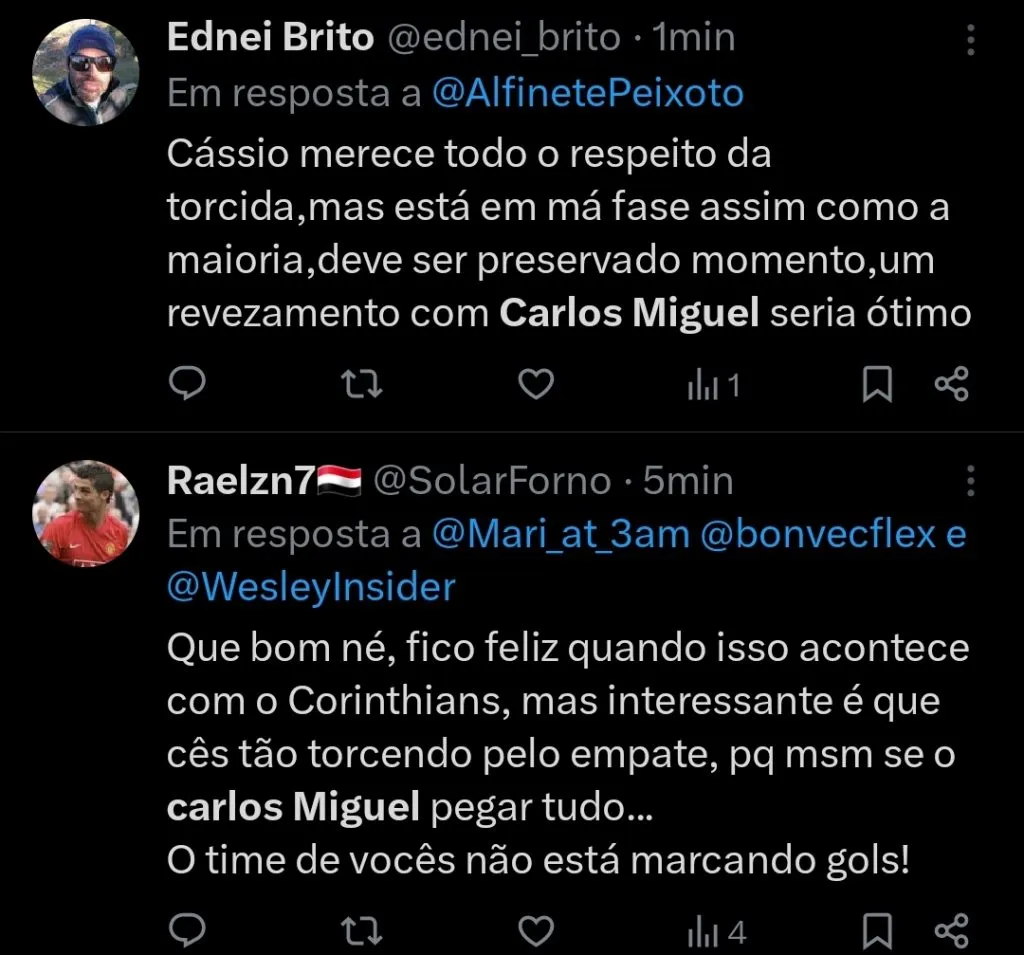Click the reply icon on Ednei Brito's tweet

[187, 383]
